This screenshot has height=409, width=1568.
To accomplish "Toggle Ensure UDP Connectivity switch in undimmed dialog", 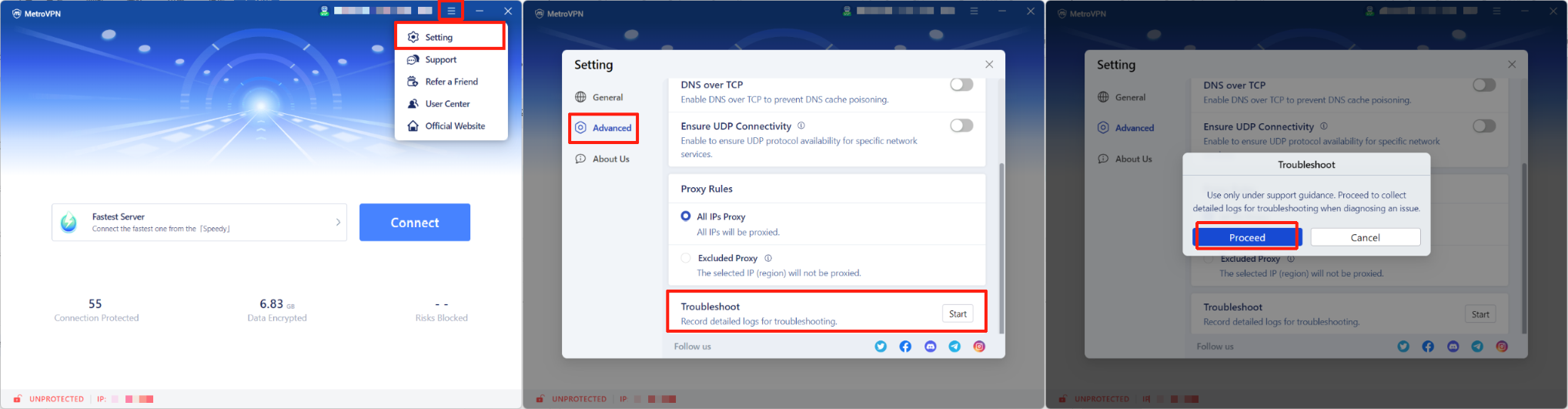I will (961, 126).
